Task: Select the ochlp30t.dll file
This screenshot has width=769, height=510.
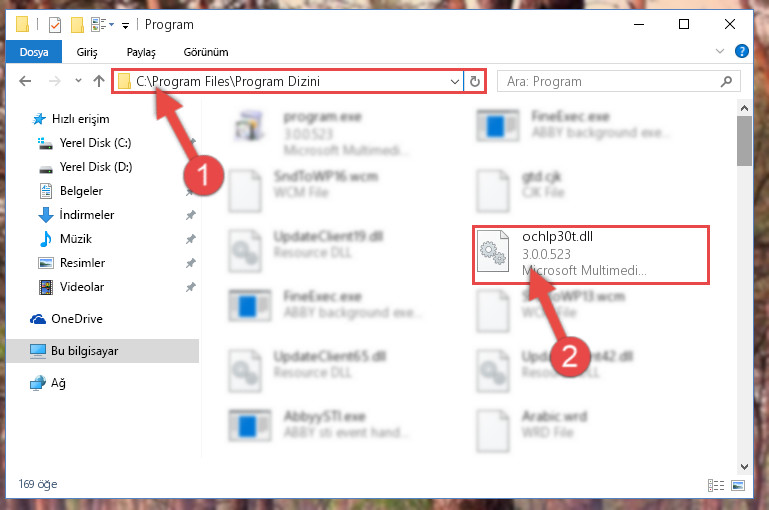Action: tap(590, 255)
